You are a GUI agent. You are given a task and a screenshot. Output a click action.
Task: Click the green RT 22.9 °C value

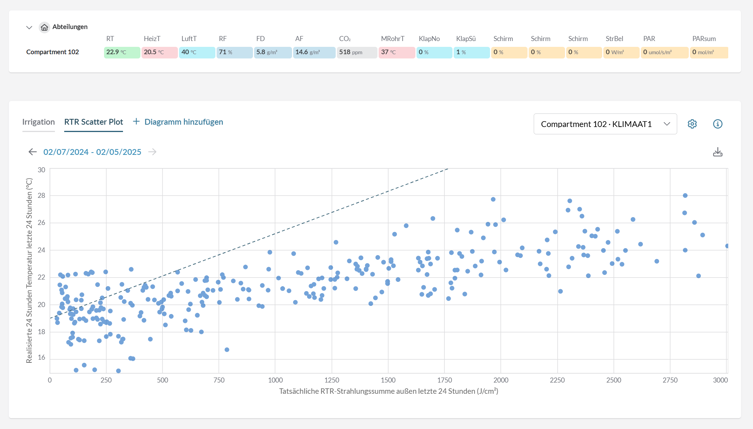pos(122,52)
